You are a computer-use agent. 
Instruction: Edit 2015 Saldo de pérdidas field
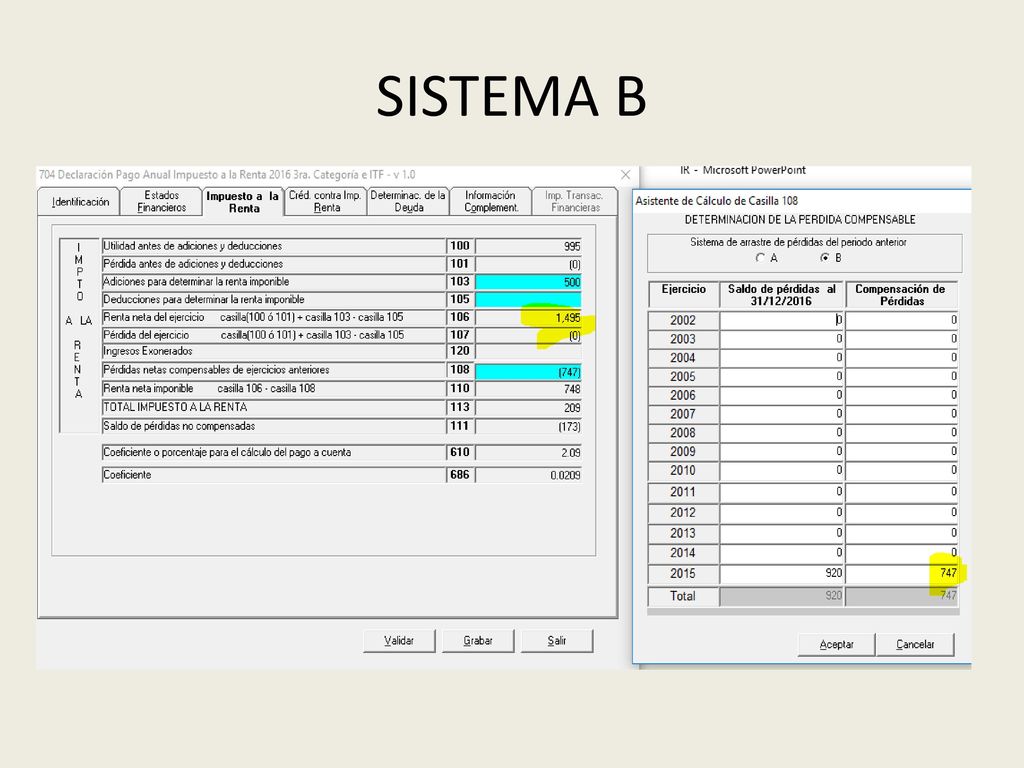coord(782,573)
